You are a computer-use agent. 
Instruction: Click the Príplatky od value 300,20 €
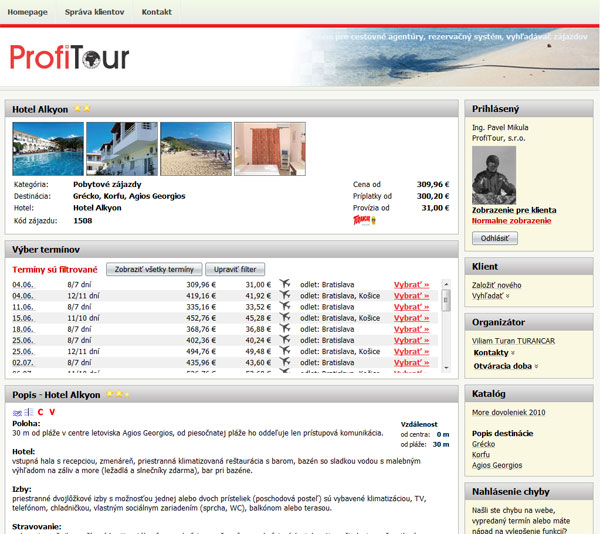coord(433,196)
